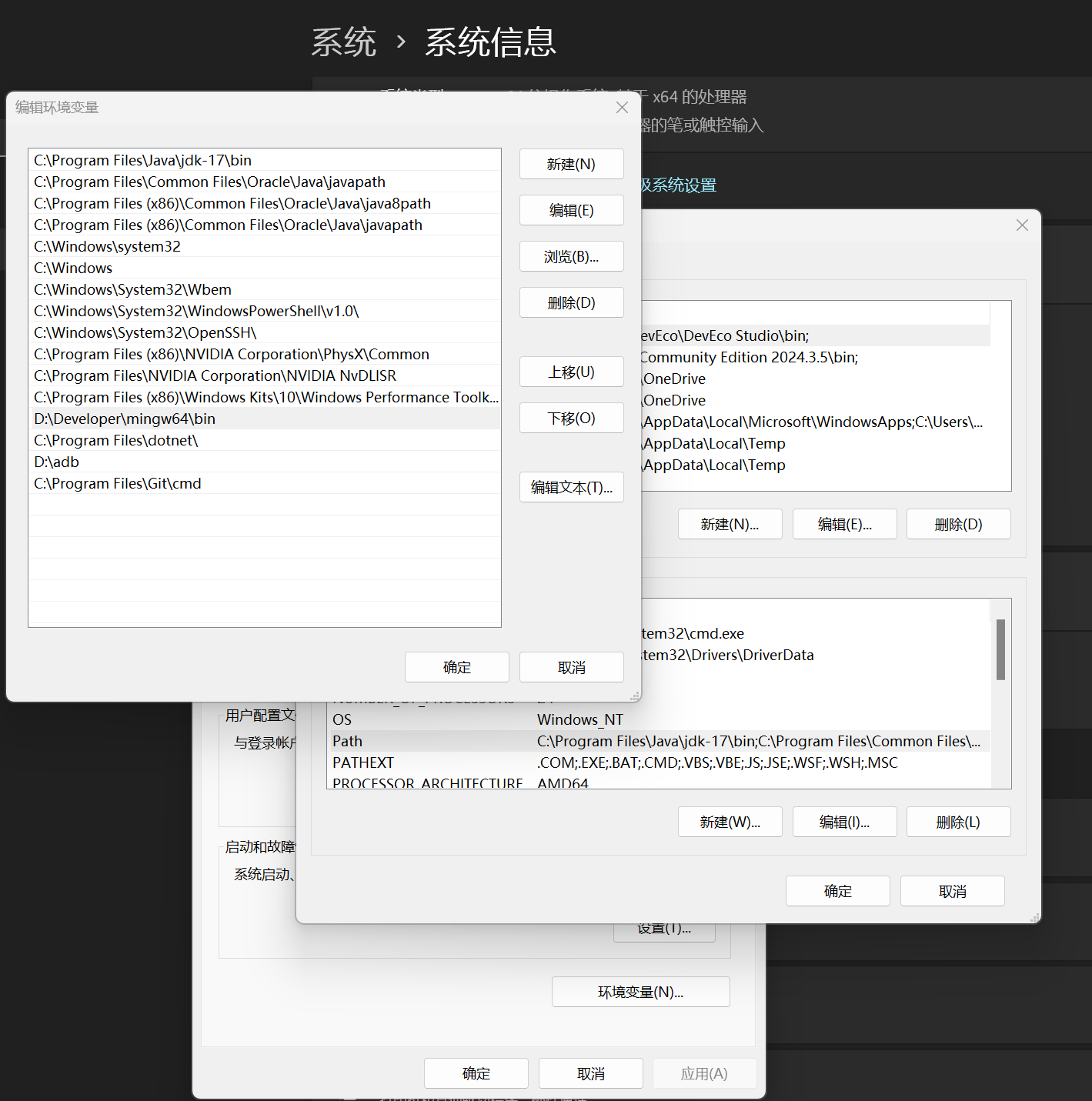Open 环境变量(N)... button in System Properties
Image resolution: width=1092 pixels, height=1101 pixels.
pyautogui.click(x=640, y=992)
